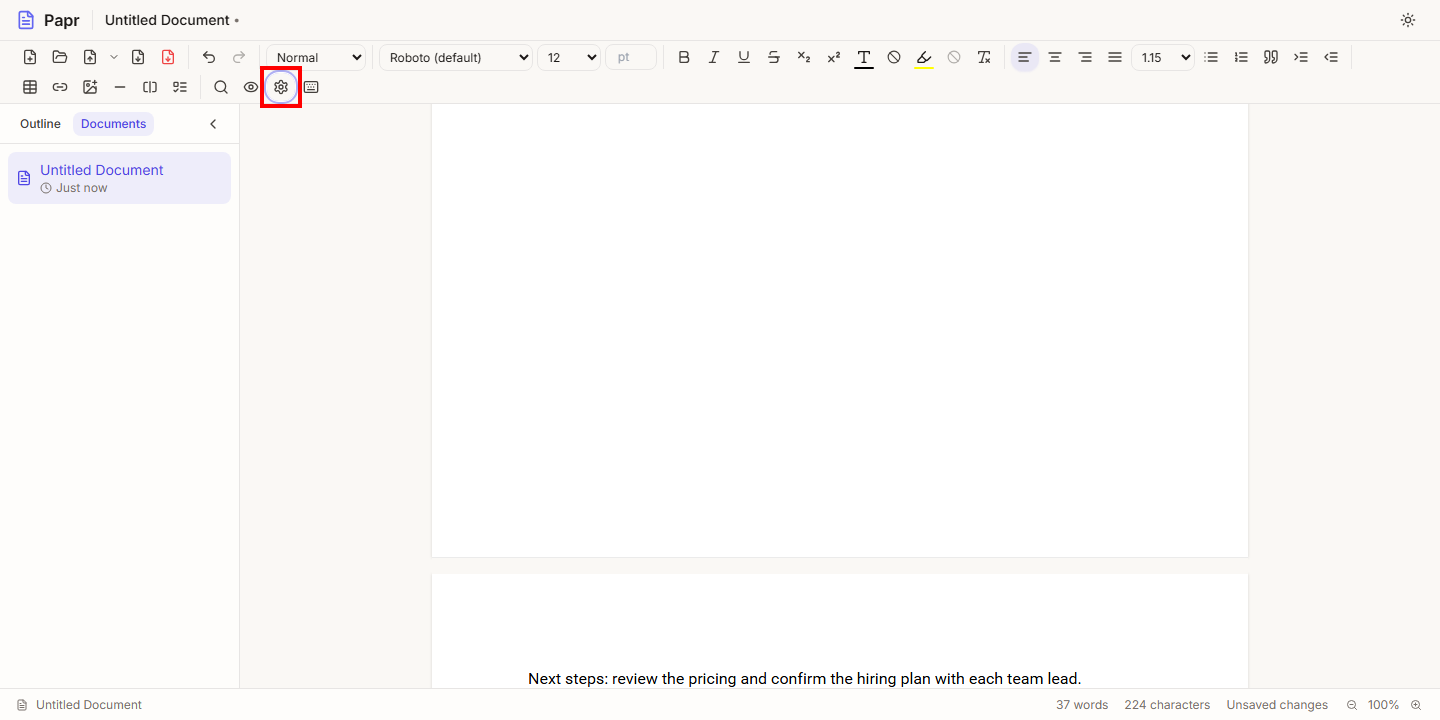1440x720 pixels.
Task: Toggle superscript formatting
Action: (x=834, y=57)
